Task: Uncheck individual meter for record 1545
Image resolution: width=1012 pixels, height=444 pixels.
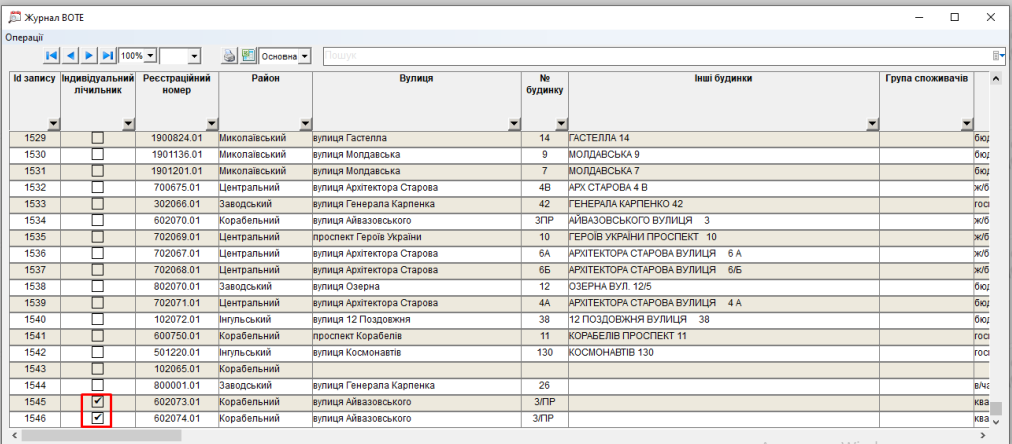Action: tap(97, 402)
